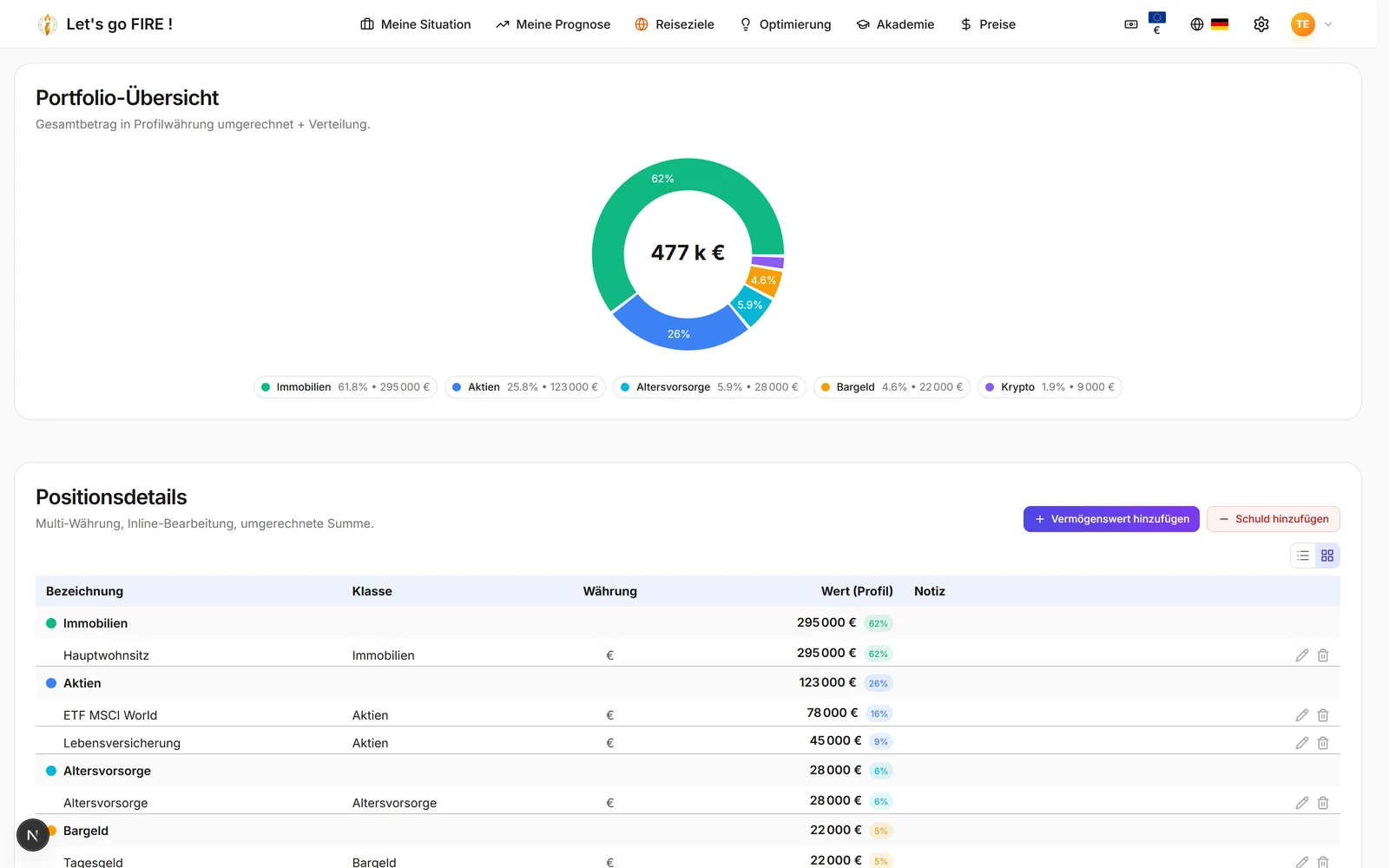Screen dimensions: 1389x868
Task: Edit the ETF MSCI World position
Action: point(1302,715)
